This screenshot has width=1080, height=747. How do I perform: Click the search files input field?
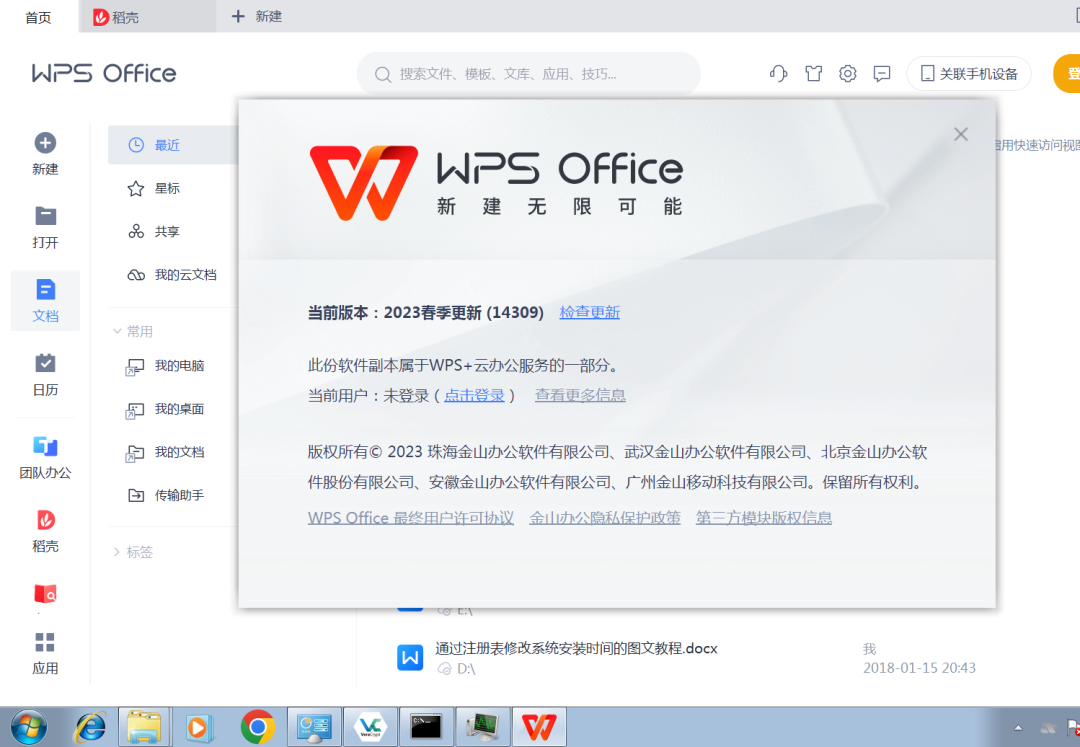[x=528, y=74]
